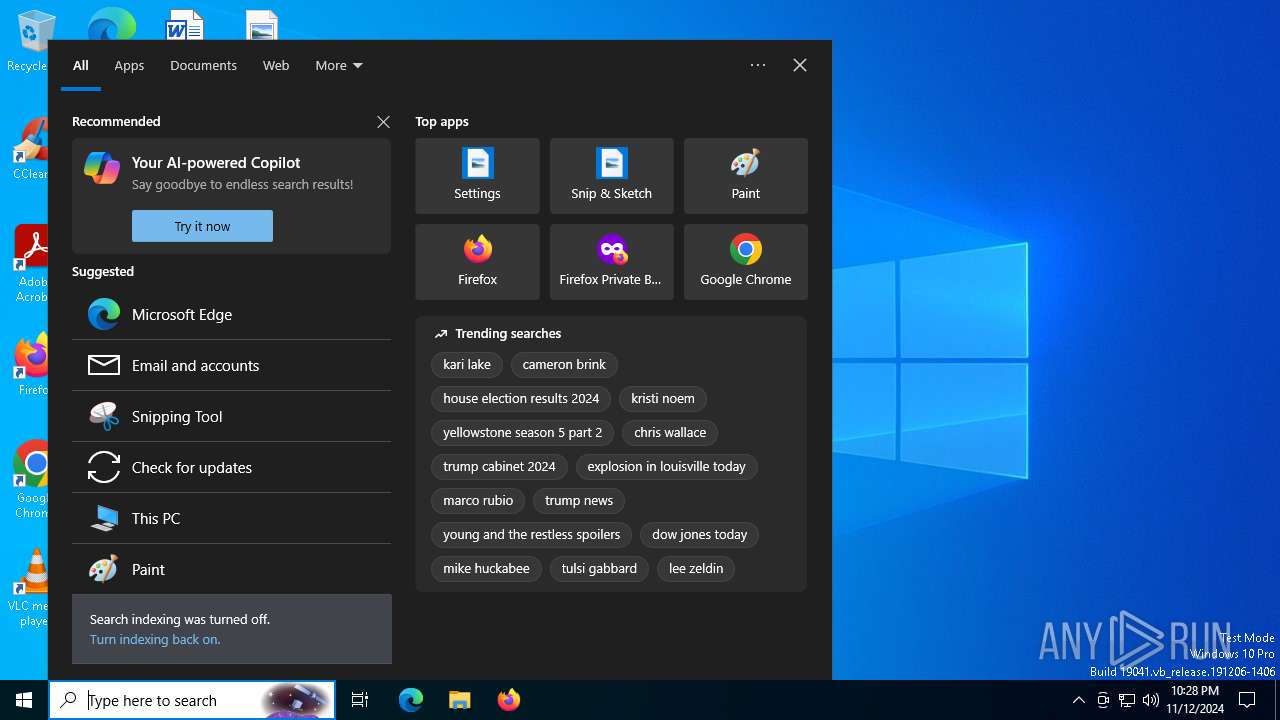Switch to the Documents tab
This screenshot has width=1280, height=720.
point(203,65)
